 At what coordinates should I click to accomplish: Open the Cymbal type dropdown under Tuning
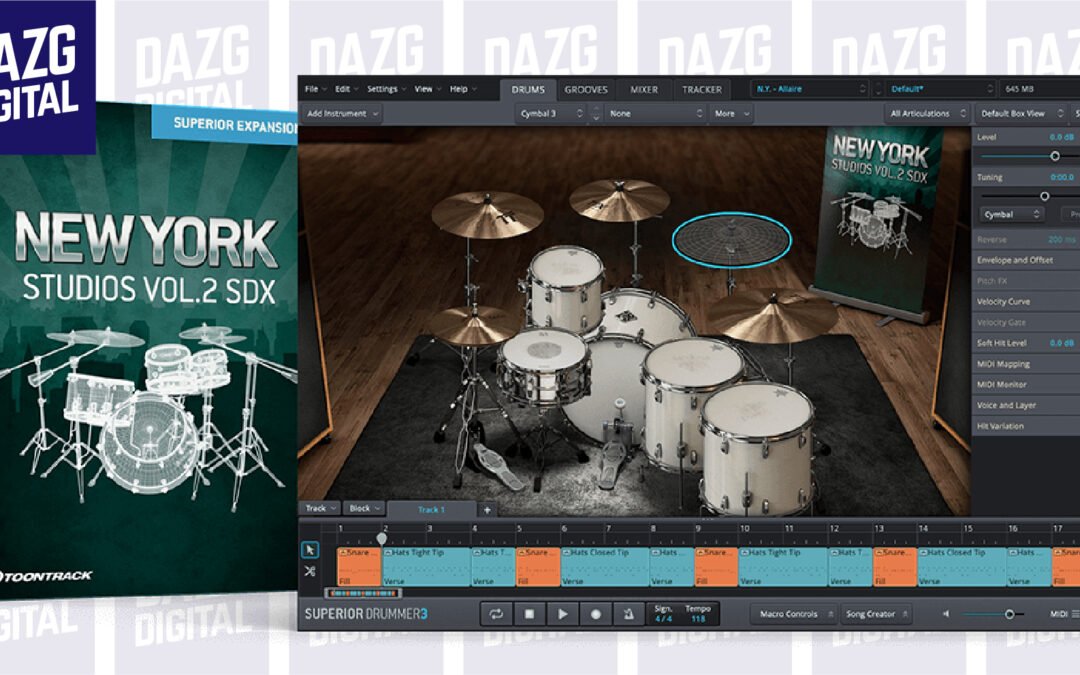pyautogui.click(x=1011, y=215)
